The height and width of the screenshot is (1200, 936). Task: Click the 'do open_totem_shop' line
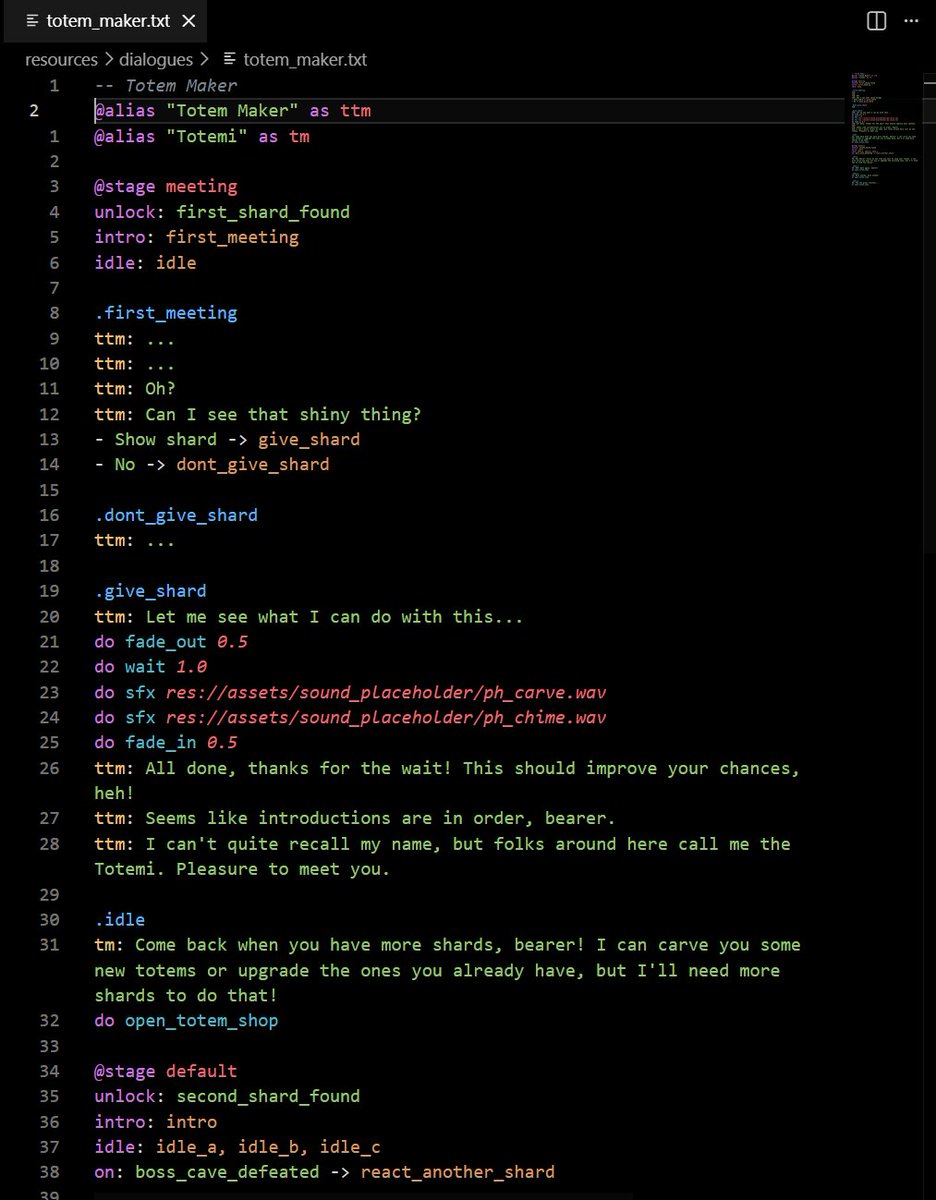[x=187, y=1021]
